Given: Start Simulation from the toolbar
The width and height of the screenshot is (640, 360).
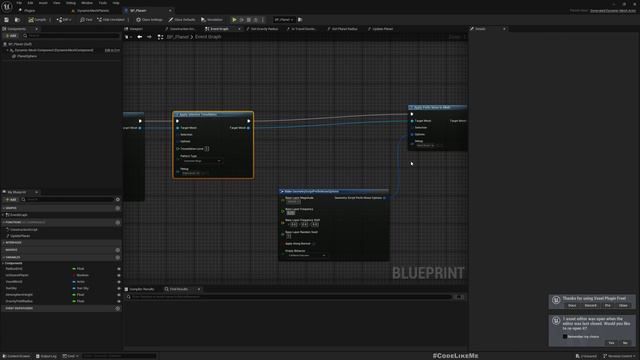Looking at the screenshot, I should tap(212, 20).
